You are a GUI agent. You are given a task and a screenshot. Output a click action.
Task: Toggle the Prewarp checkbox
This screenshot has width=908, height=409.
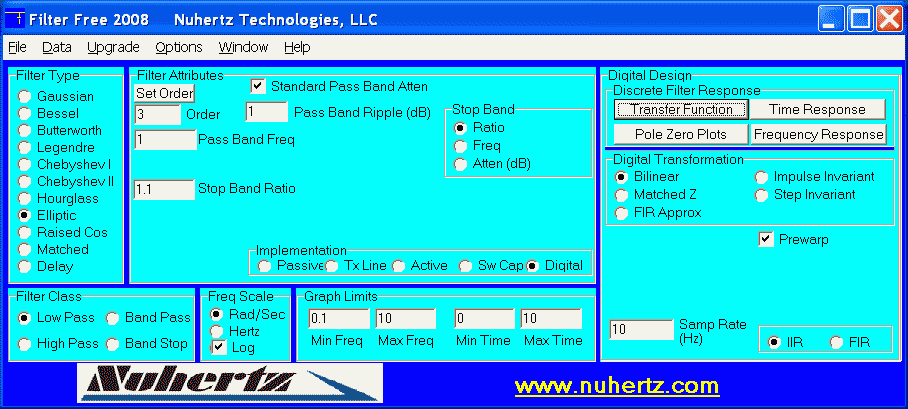(766, 239)
